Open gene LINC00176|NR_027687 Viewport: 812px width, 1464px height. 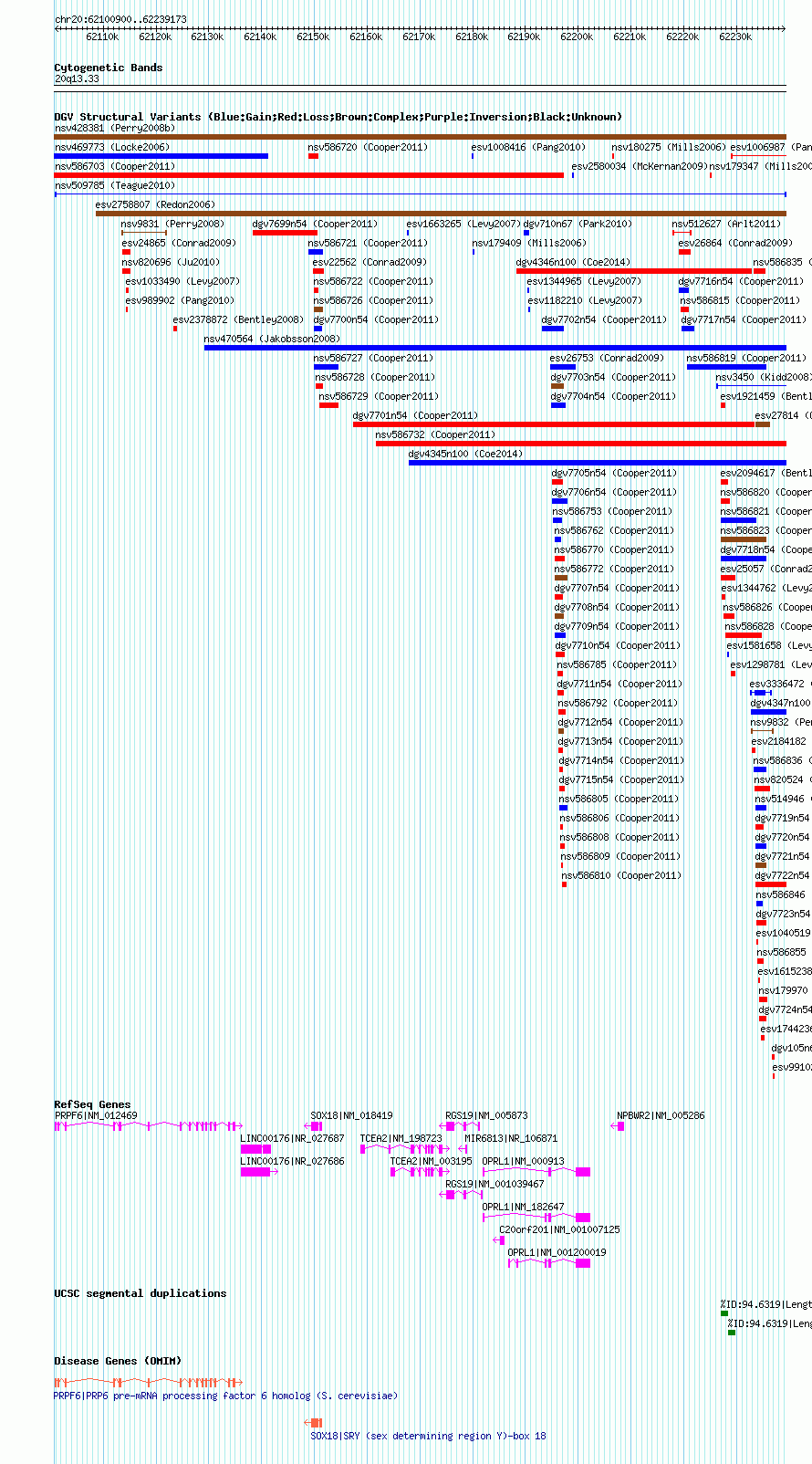pos(293,1138)
